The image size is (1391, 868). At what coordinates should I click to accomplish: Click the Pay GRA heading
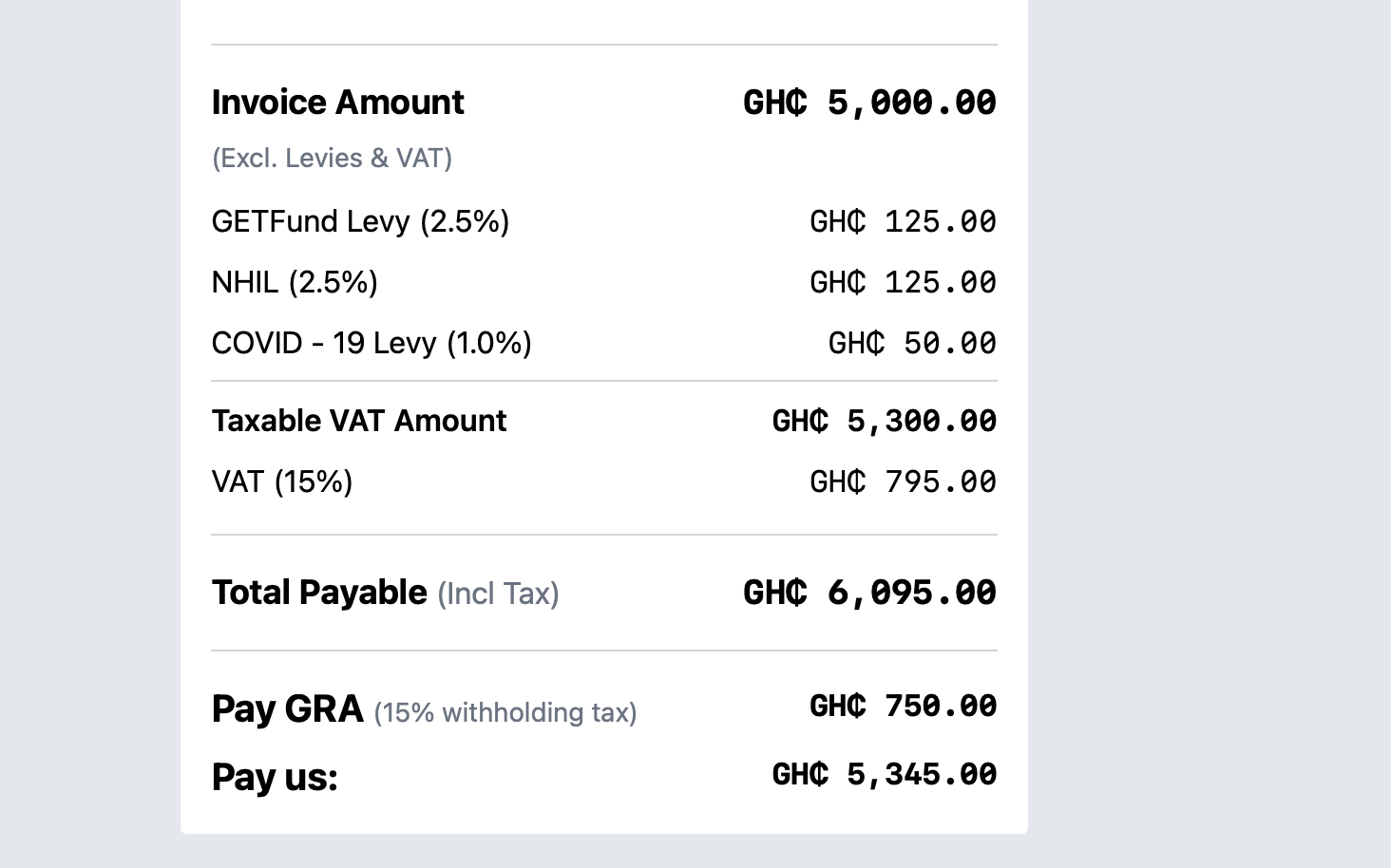tap(287, 708)
